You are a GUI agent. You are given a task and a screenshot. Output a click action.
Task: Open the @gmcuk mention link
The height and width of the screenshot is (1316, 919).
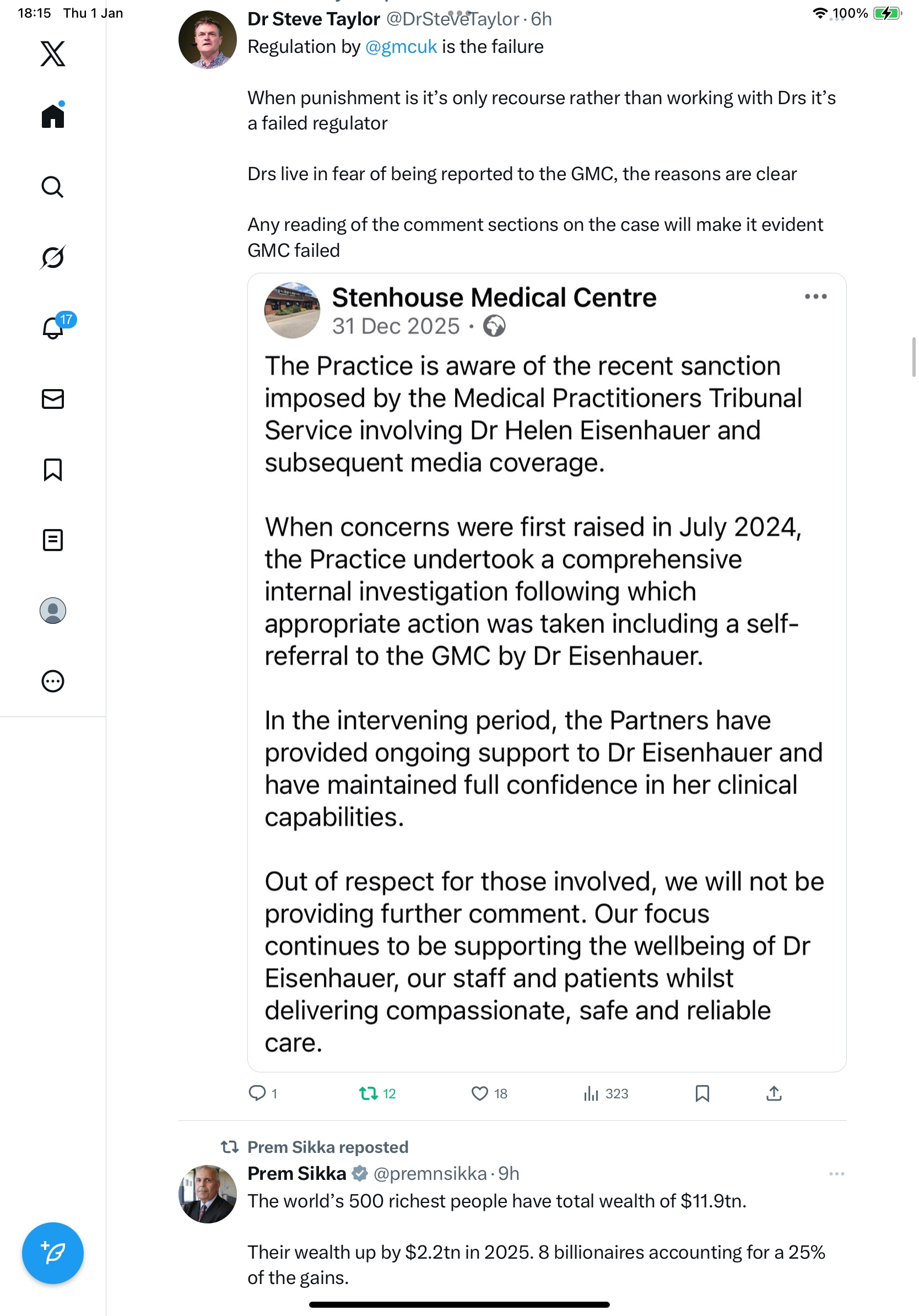pos(401,47)
